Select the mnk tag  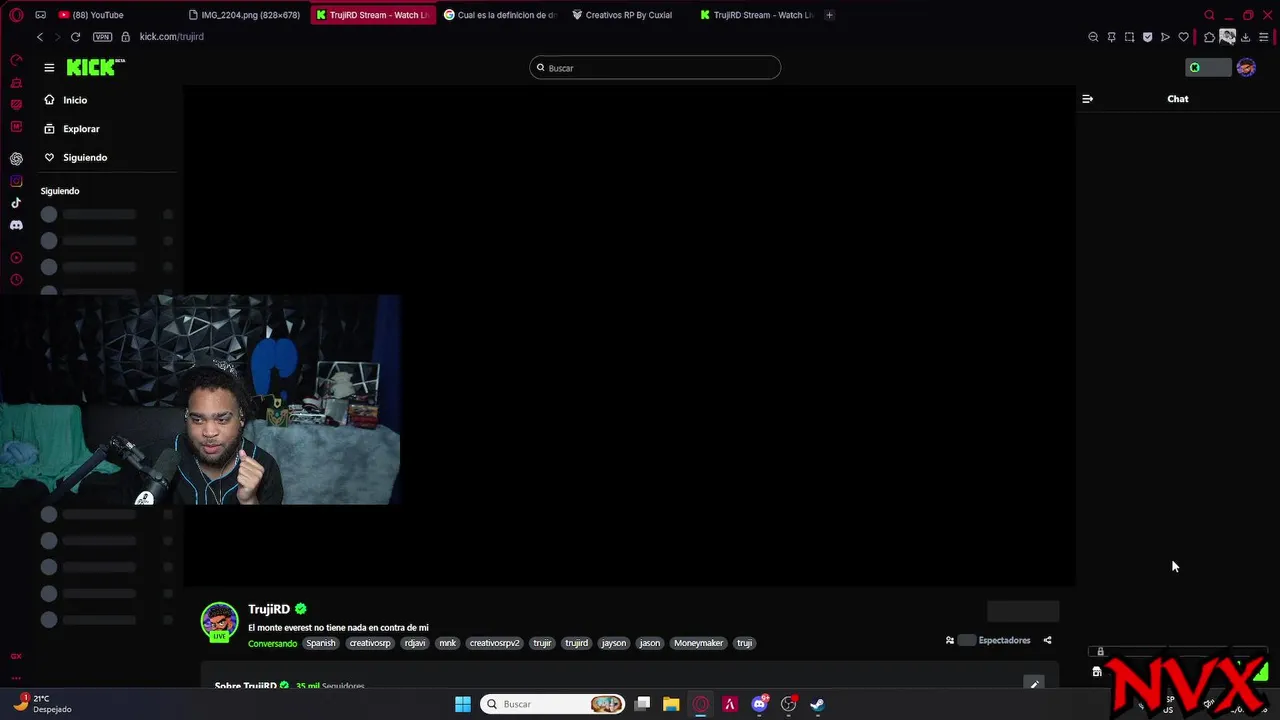[447, 643]
